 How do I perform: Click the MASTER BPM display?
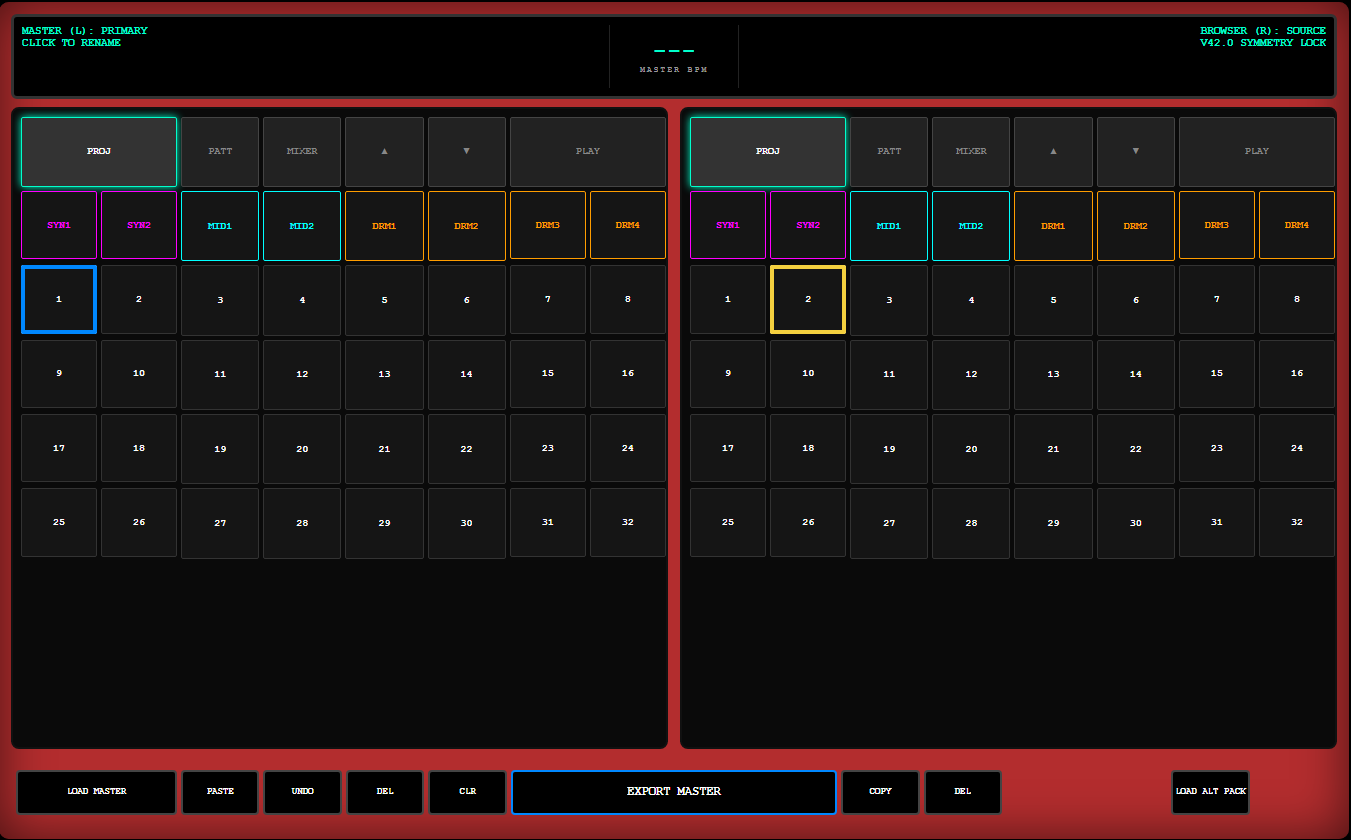(674, 57)
